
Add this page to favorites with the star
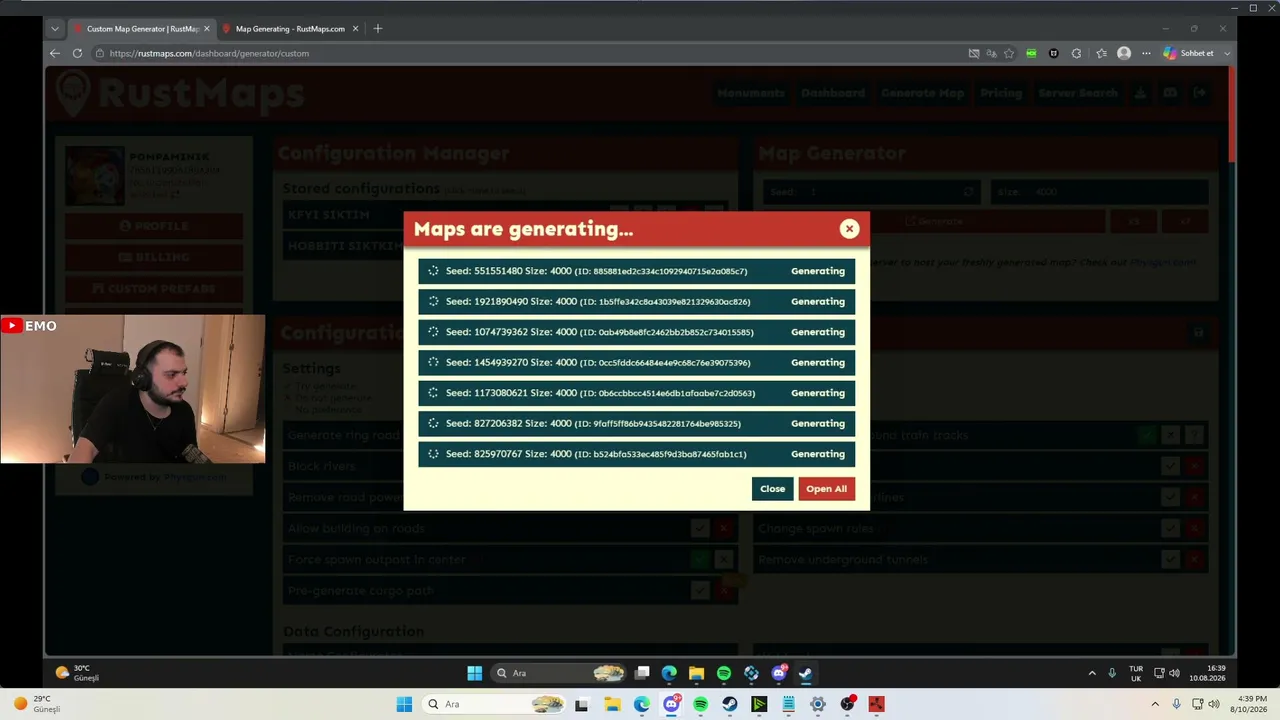(1009, 53)
